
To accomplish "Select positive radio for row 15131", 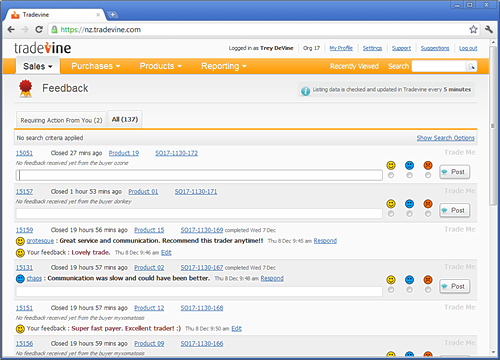I will (391, 290).
